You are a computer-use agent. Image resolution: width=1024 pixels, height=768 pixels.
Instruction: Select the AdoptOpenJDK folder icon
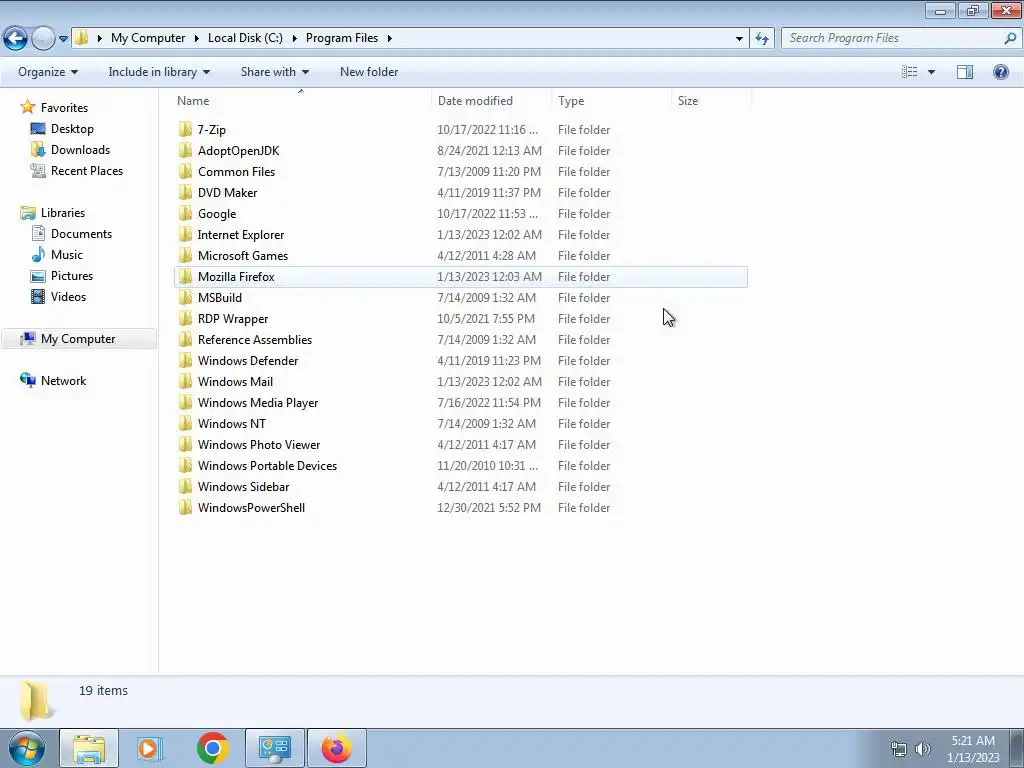click(185, 150)
